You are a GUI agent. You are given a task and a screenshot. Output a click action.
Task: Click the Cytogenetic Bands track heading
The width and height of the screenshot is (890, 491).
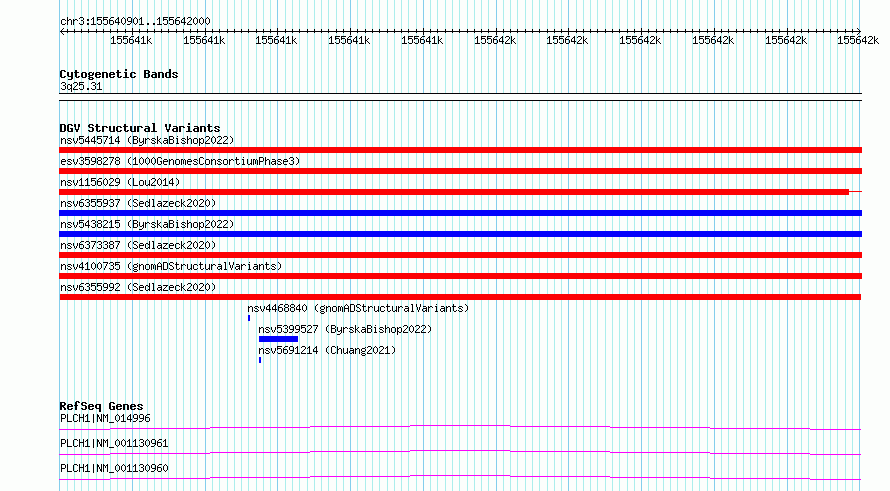point(119,74)
